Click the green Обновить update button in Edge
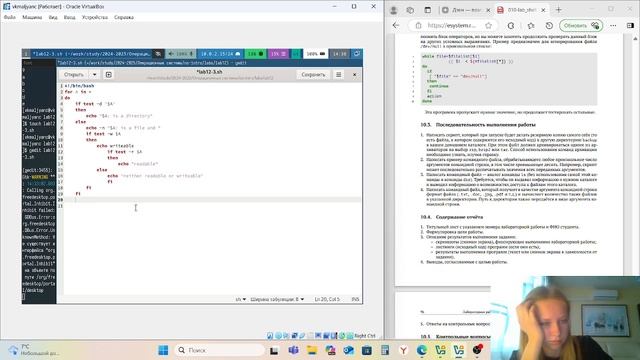The height and width of the screenshot is (360, 640). (x=581, y=25)
